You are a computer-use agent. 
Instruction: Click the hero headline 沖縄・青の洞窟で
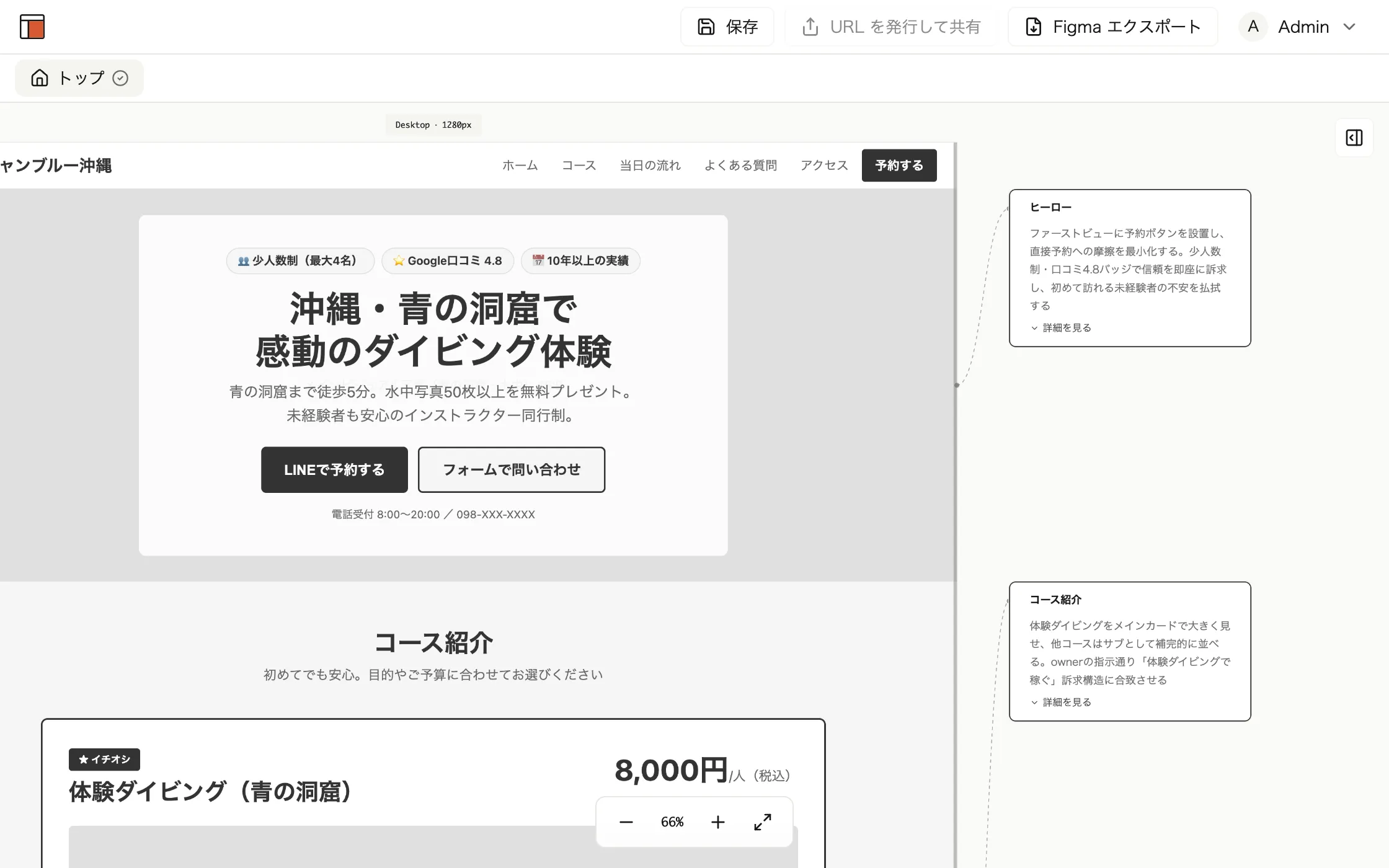433,309
